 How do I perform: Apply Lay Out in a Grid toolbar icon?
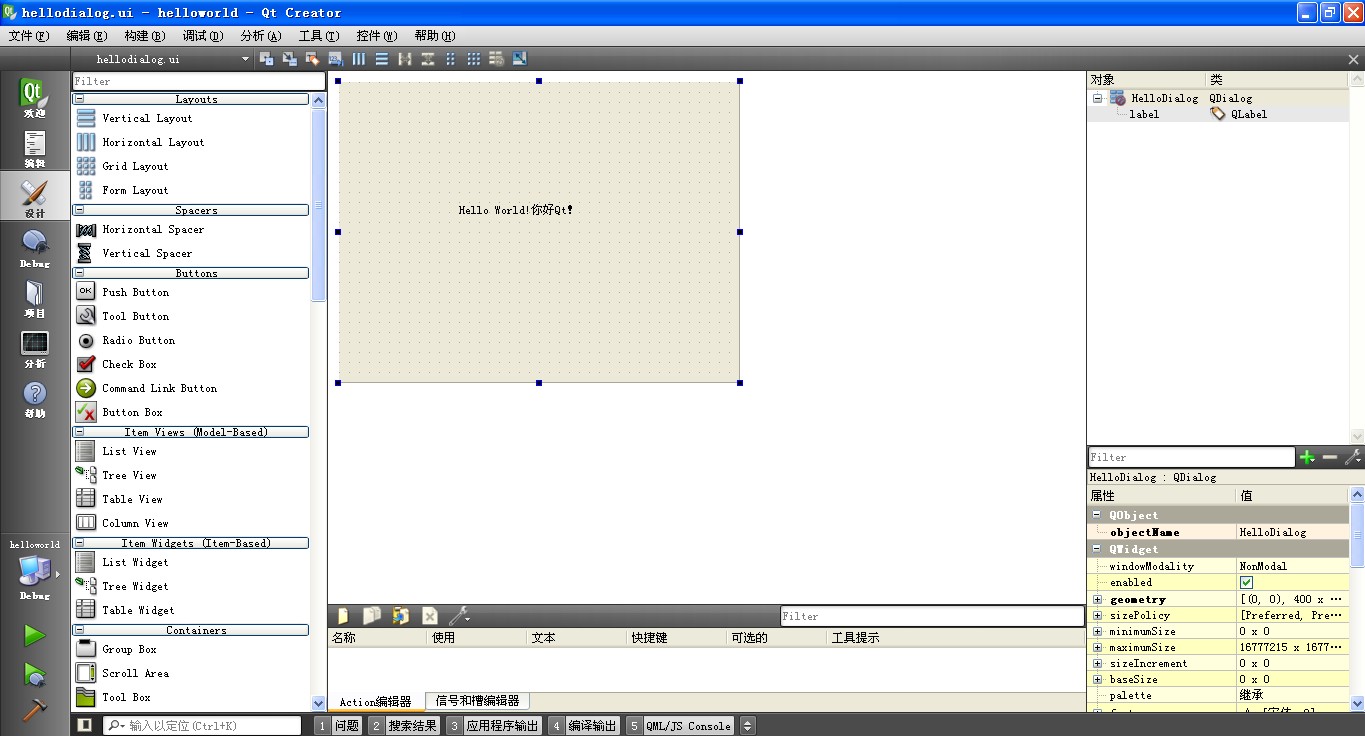tap(473, 59)
